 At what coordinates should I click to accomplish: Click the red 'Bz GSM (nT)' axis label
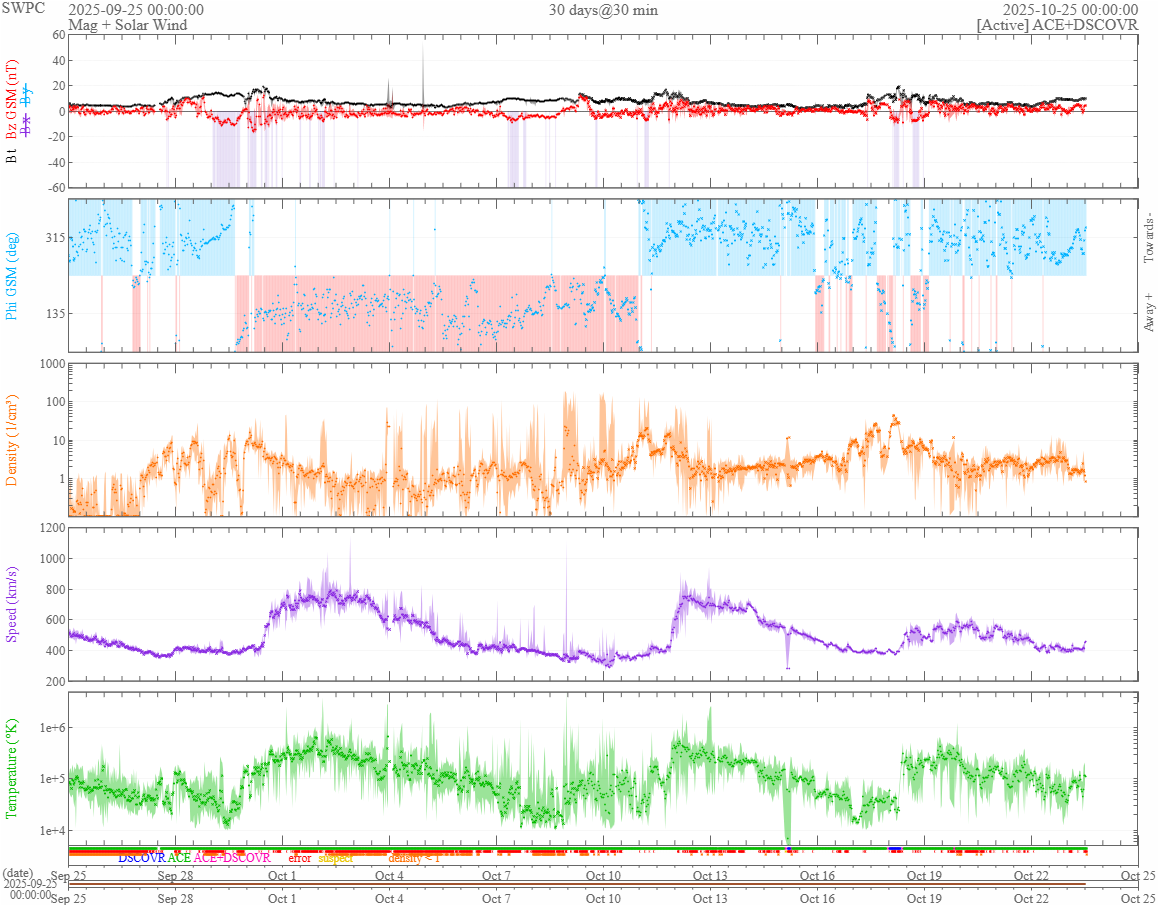12,100
